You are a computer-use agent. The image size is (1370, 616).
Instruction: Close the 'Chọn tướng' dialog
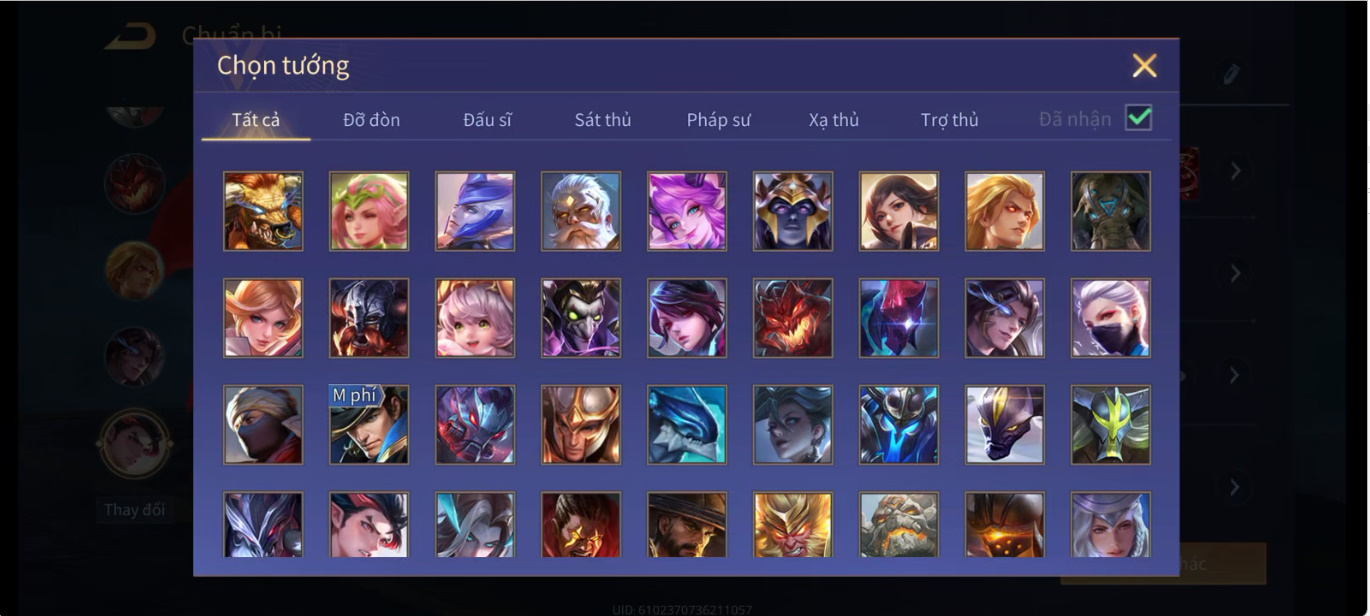[1144, 66]
